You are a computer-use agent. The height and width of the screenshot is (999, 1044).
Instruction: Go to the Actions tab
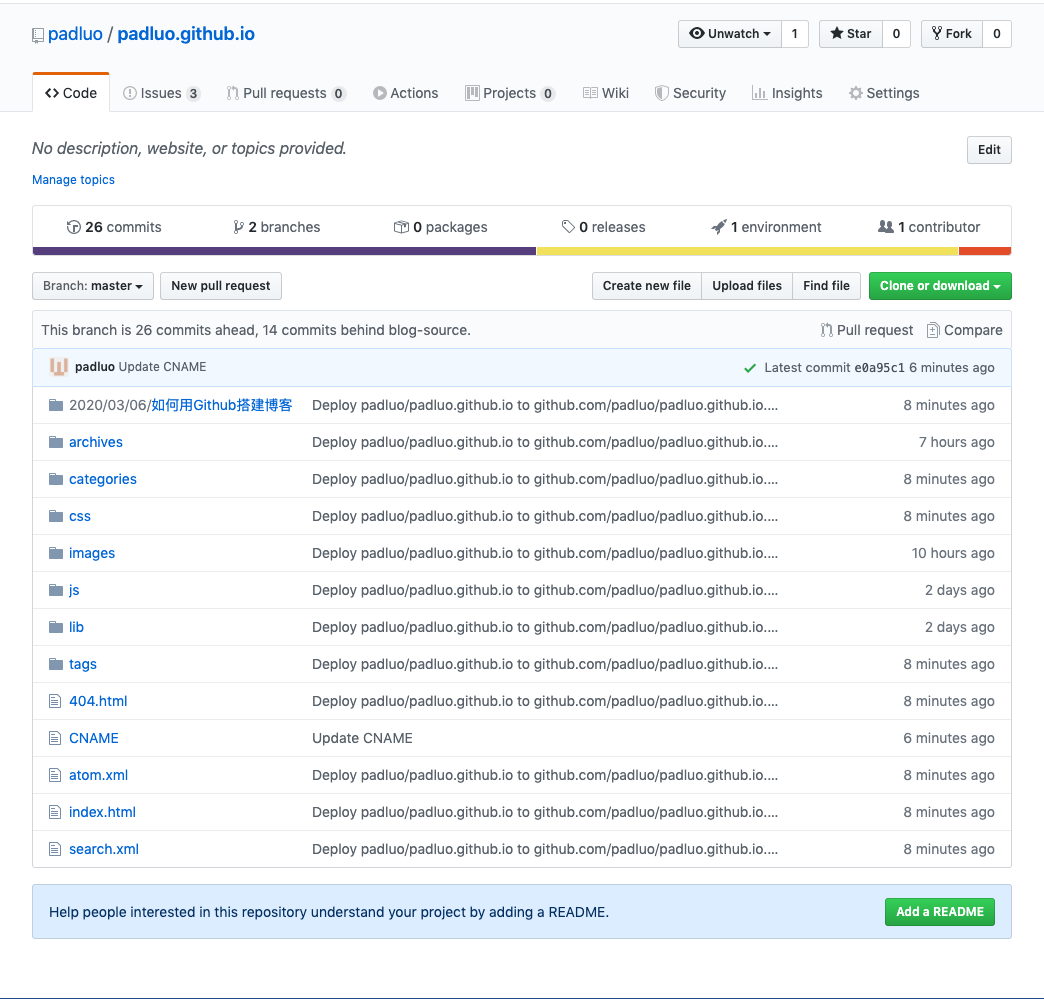point(405,93)
